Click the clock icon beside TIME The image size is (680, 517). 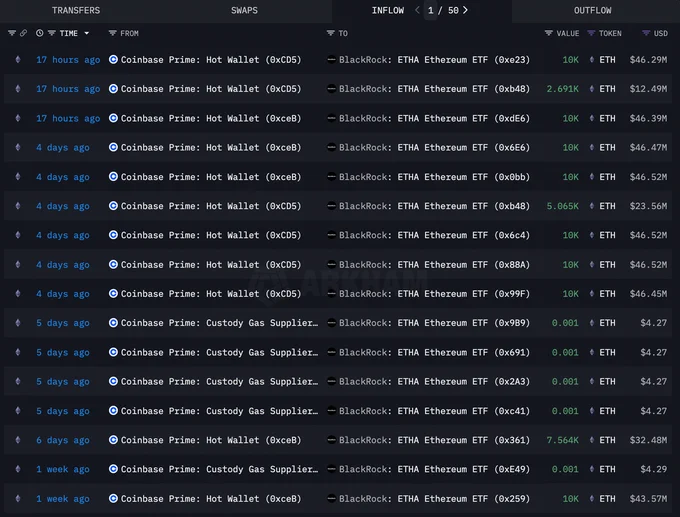(x=39, y=33)
